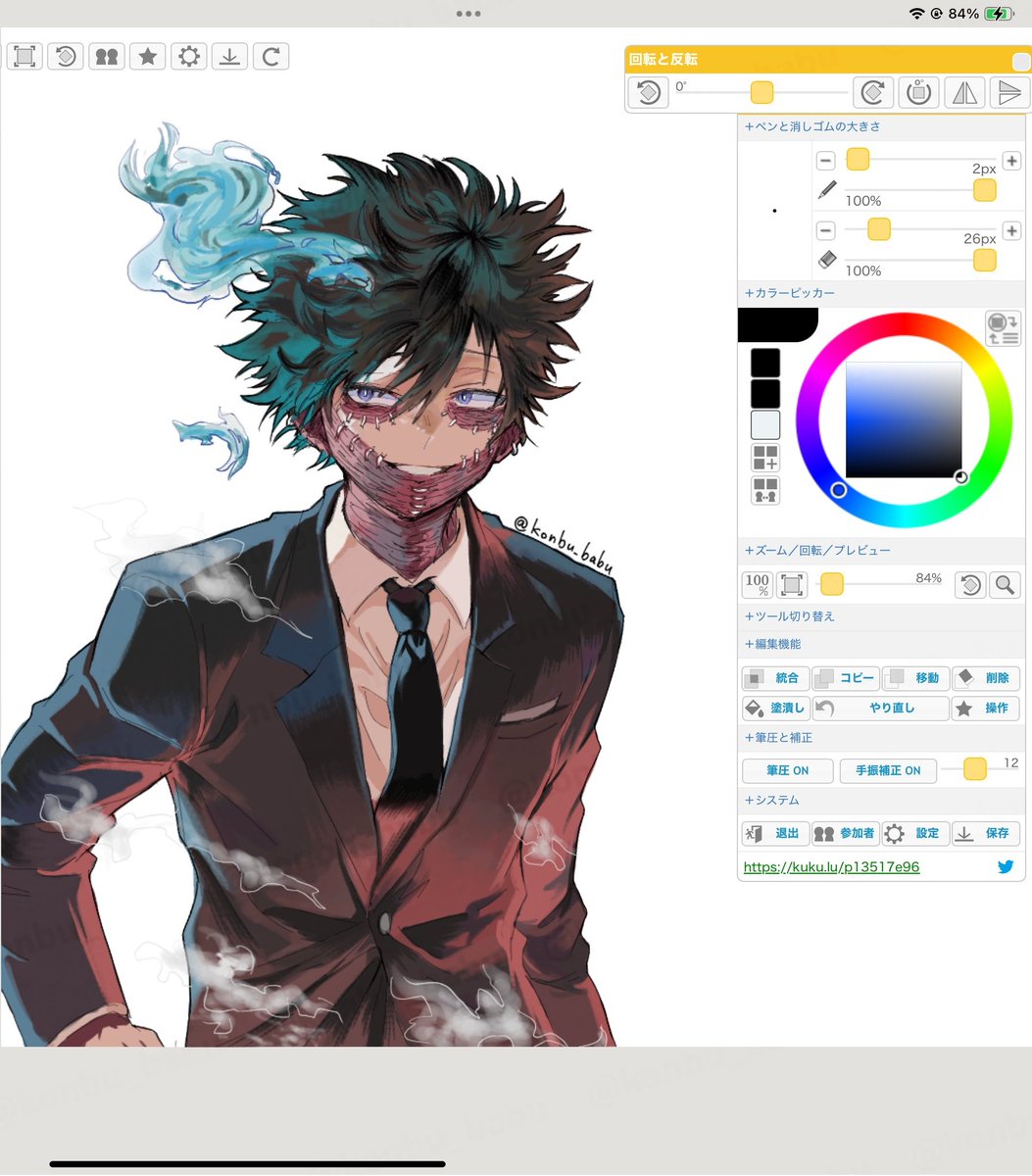The image size is (1032, 1176).
Task: Click the pen size slider handle
Action: 858,160
